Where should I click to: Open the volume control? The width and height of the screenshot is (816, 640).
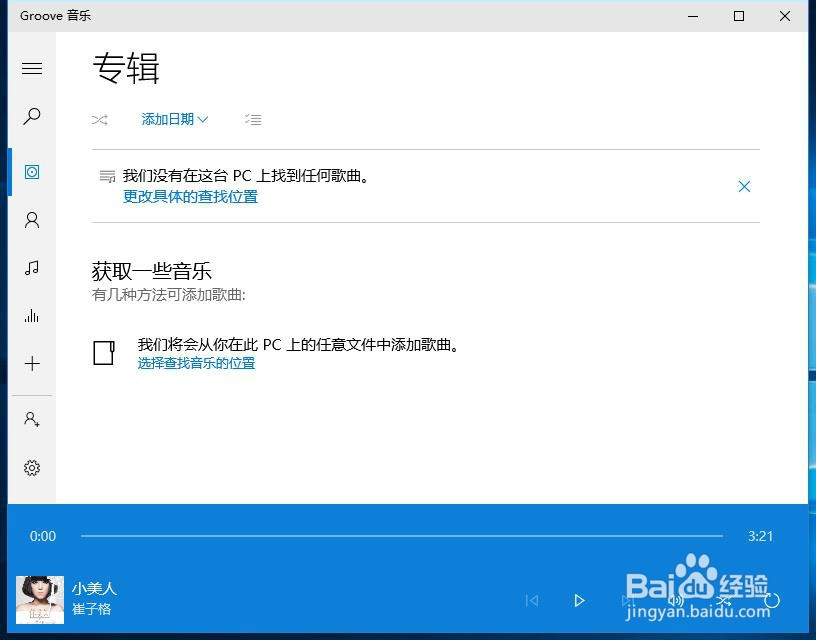click(675, 600)
